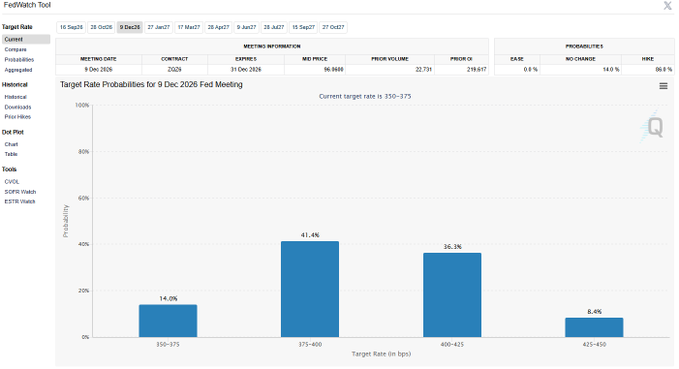Open SOFR Watch tool
Viewport: 679px width, 369px height.
[x=20, y=192]
